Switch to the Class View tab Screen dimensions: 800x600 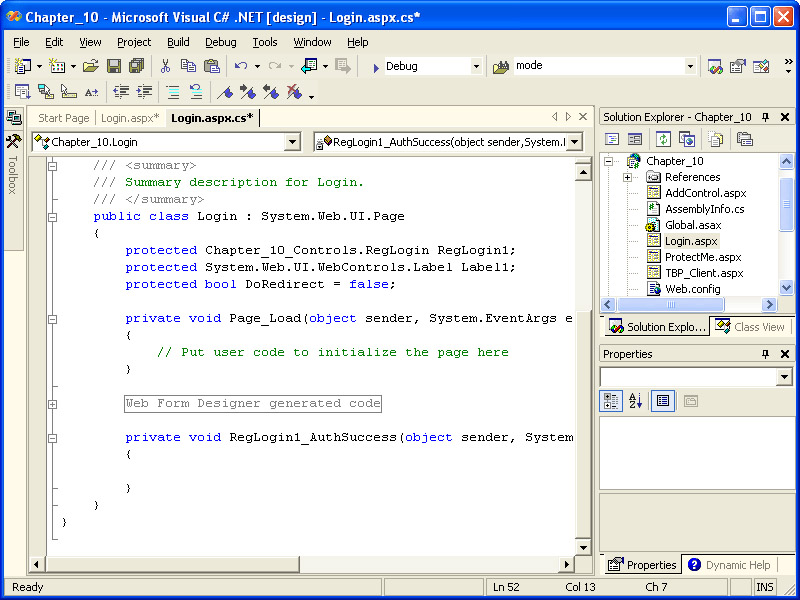(750, 327)
